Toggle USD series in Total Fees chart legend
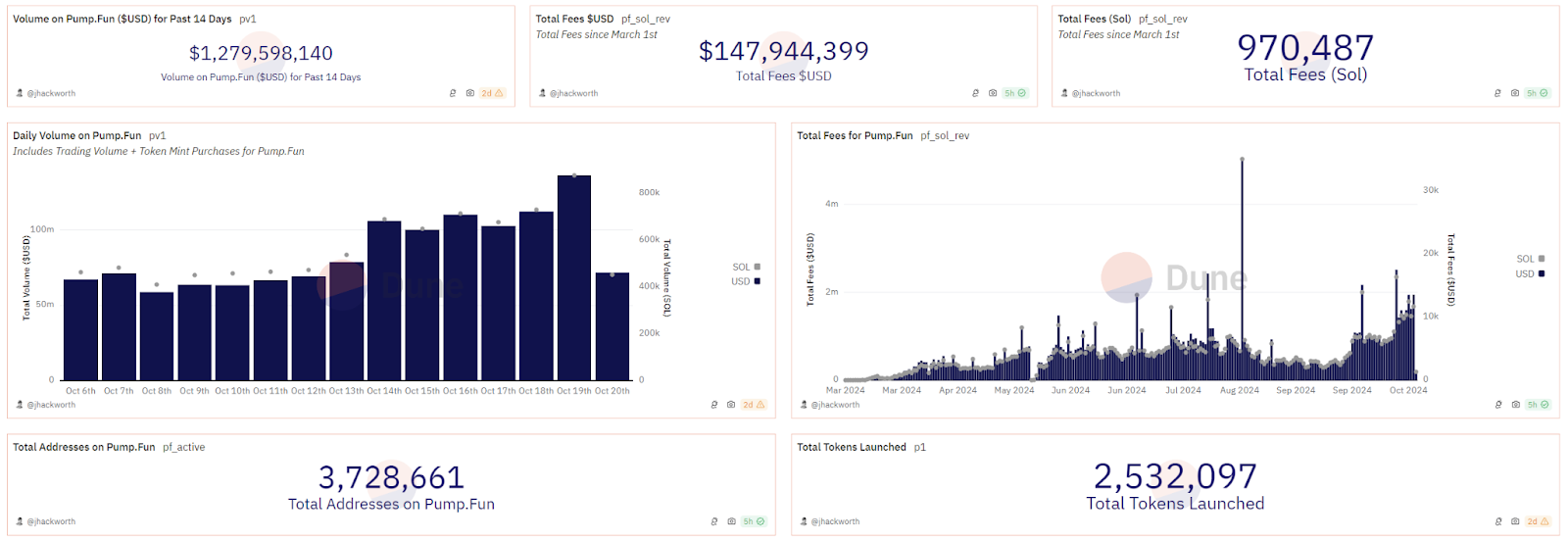The height and width of the screenshot is (542, 1568). (x=1530, y=273)
